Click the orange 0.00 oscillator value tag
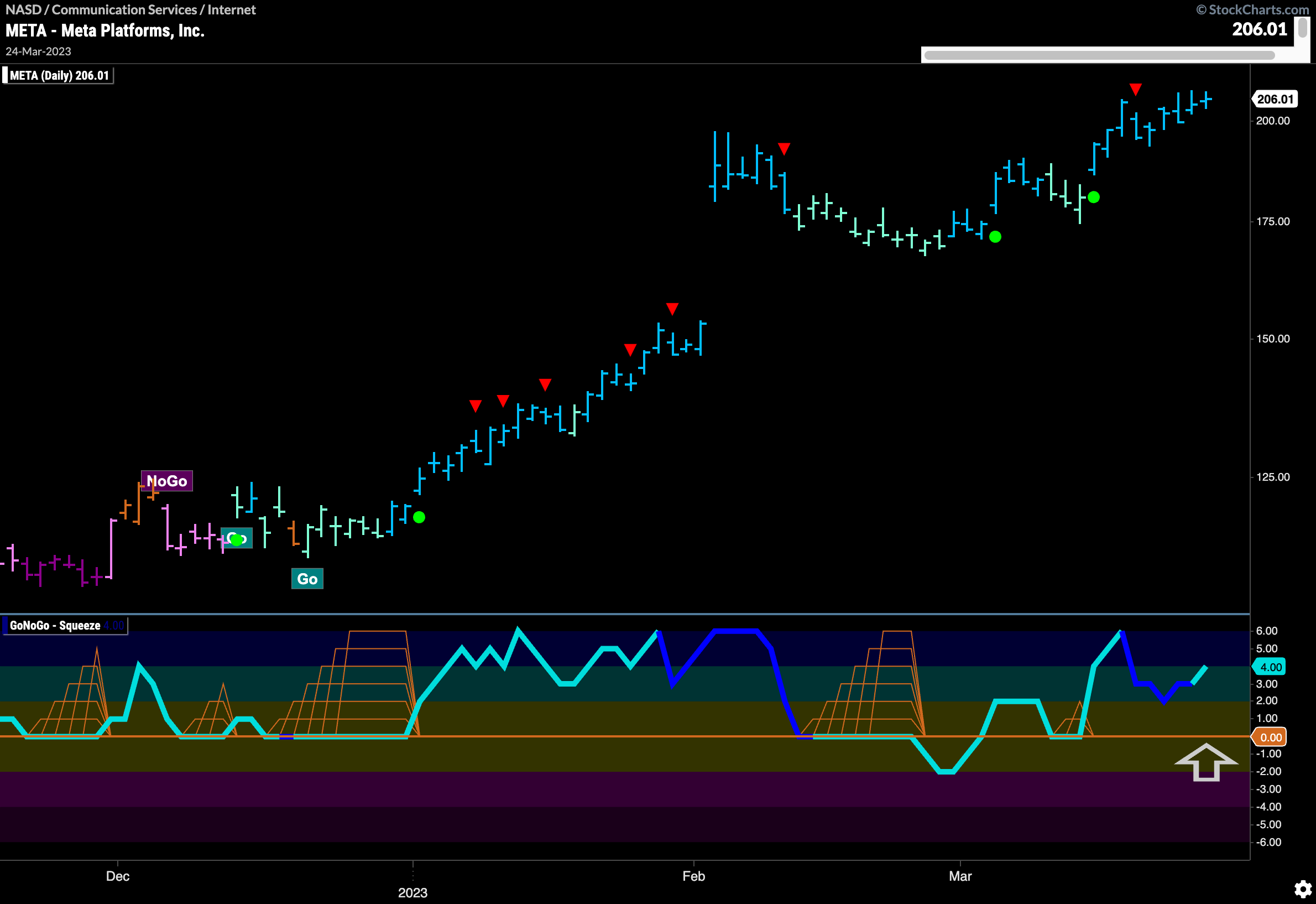Screen dimensions: 1316x904 1270,737
